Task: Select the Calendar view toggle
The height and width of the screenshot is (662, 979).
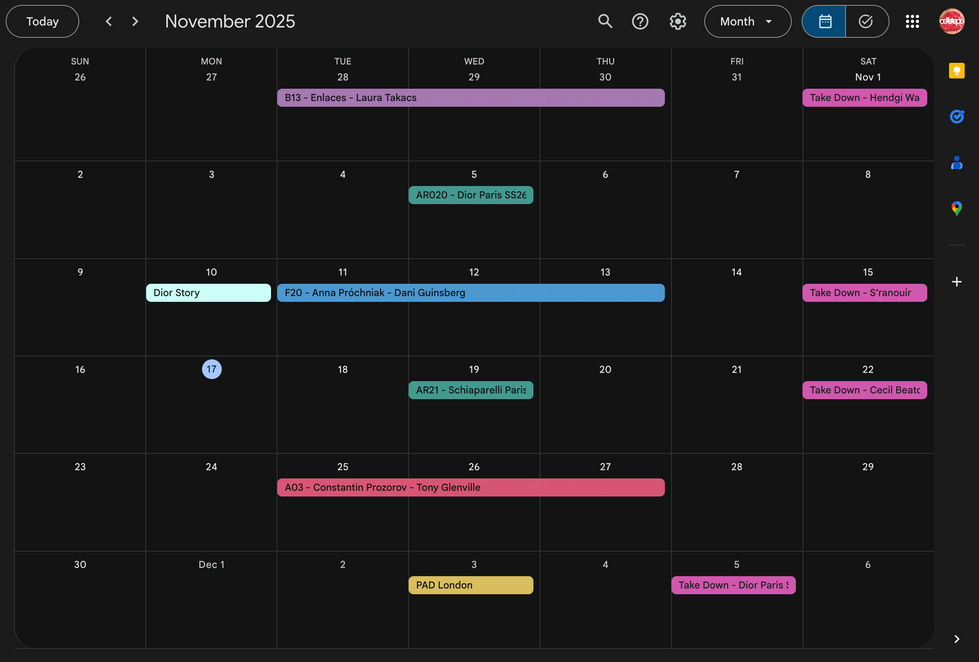Action: 822,20
